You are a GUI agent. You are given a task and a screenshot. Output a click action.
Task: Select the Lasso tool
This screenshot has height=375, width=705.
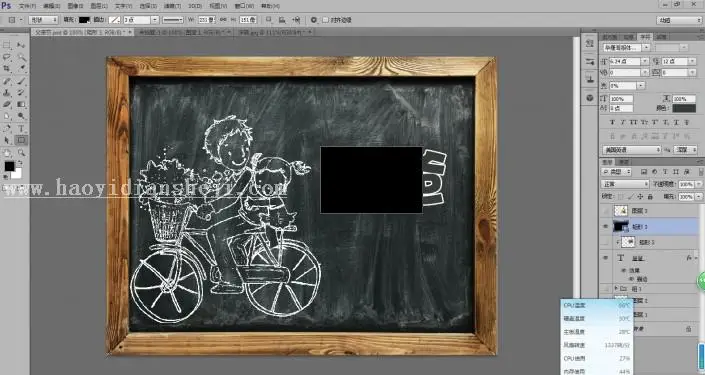click(7, 57)
